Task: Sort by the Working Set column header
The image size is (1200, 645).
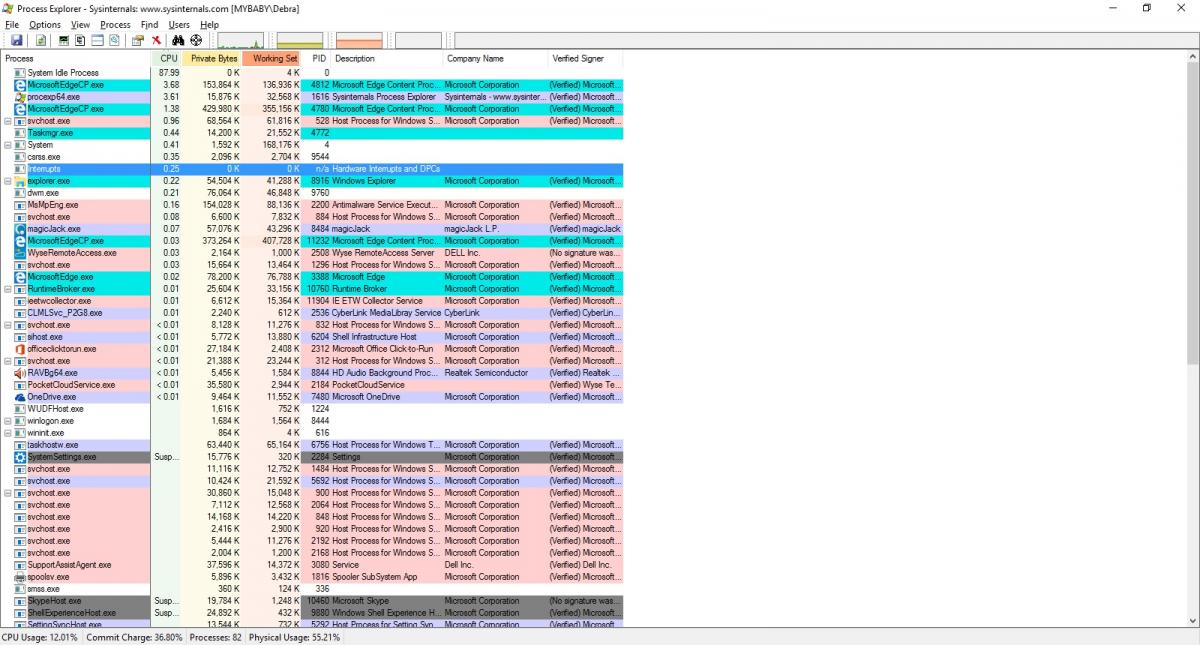Action: point(271,59)
